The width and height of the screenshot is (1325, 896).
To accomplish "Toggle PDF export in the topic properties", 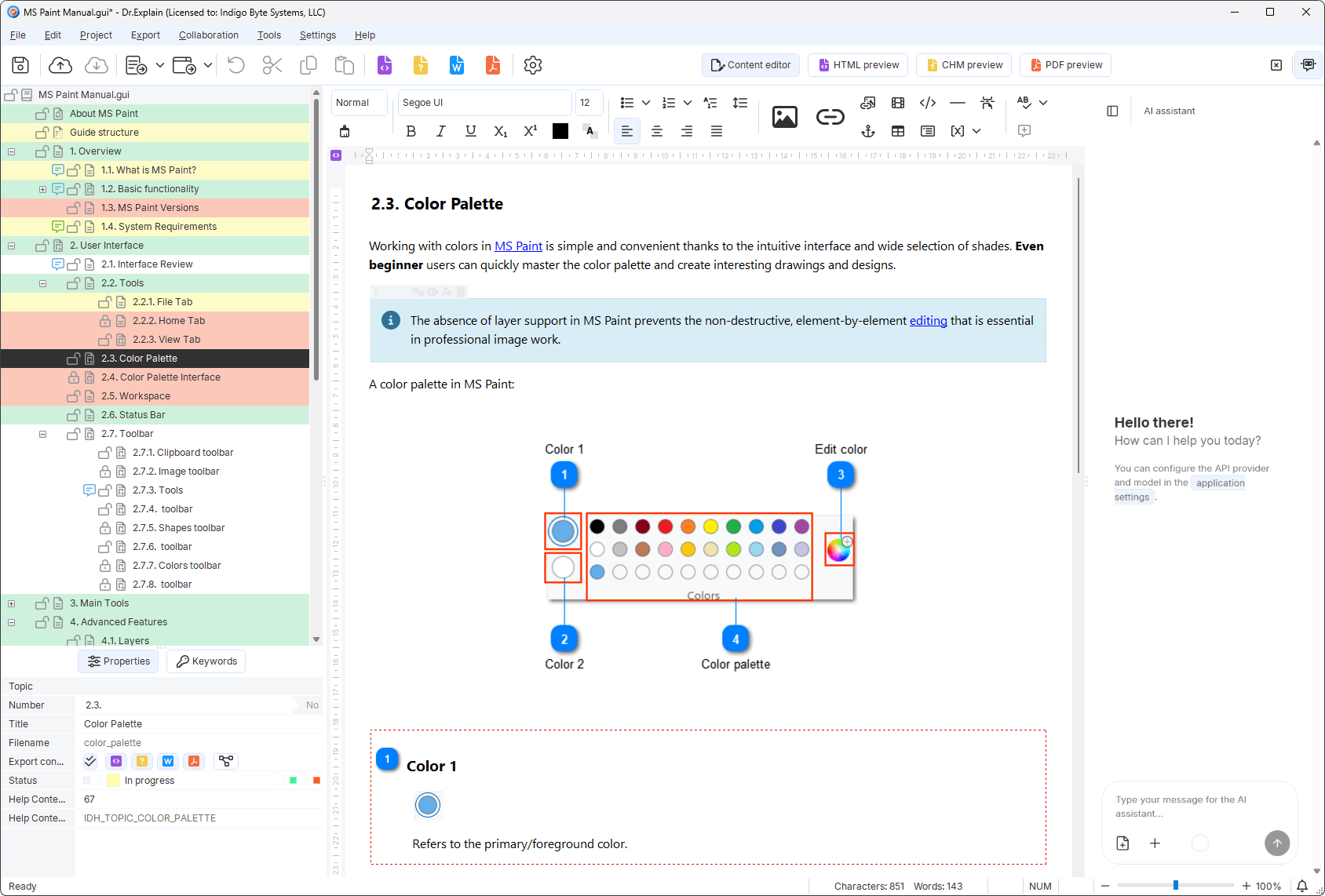I will (x=194, y=761).
